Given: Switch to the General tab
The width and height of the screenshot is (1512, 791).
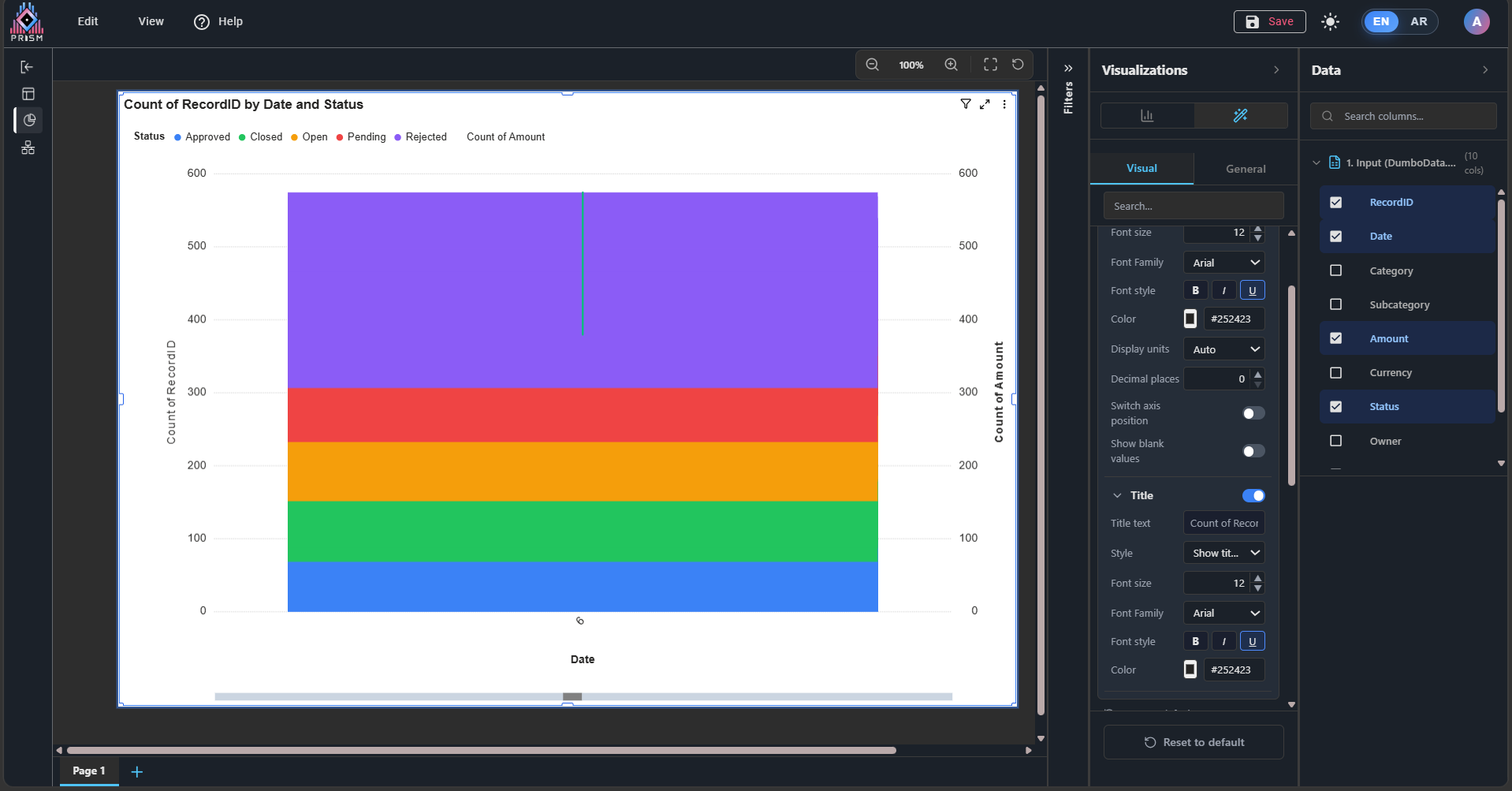Looking at the screenshot, I should (x=1246, y=169).
